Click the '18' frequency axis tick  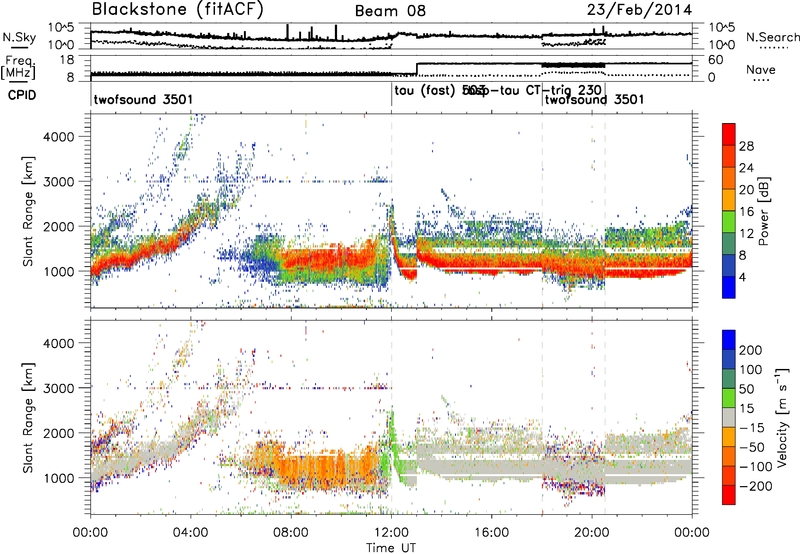tap(67, 60)
